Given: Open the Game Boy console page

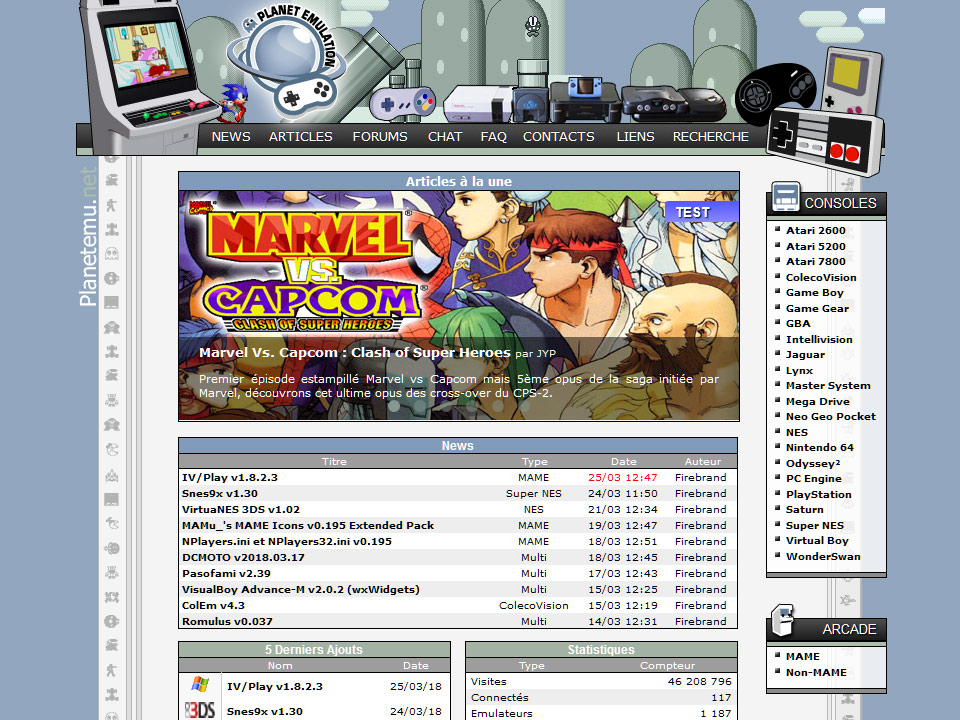Looking at the screenshot, I should (814, 293).
